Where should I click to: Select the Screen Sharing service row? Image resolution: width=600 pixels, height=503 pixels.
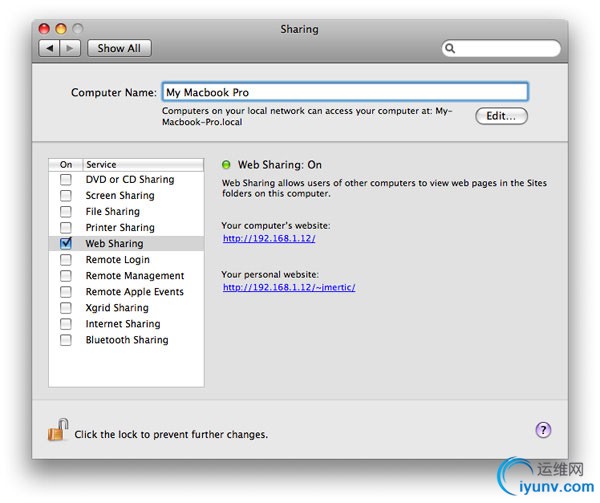click(x=126, y=195)
